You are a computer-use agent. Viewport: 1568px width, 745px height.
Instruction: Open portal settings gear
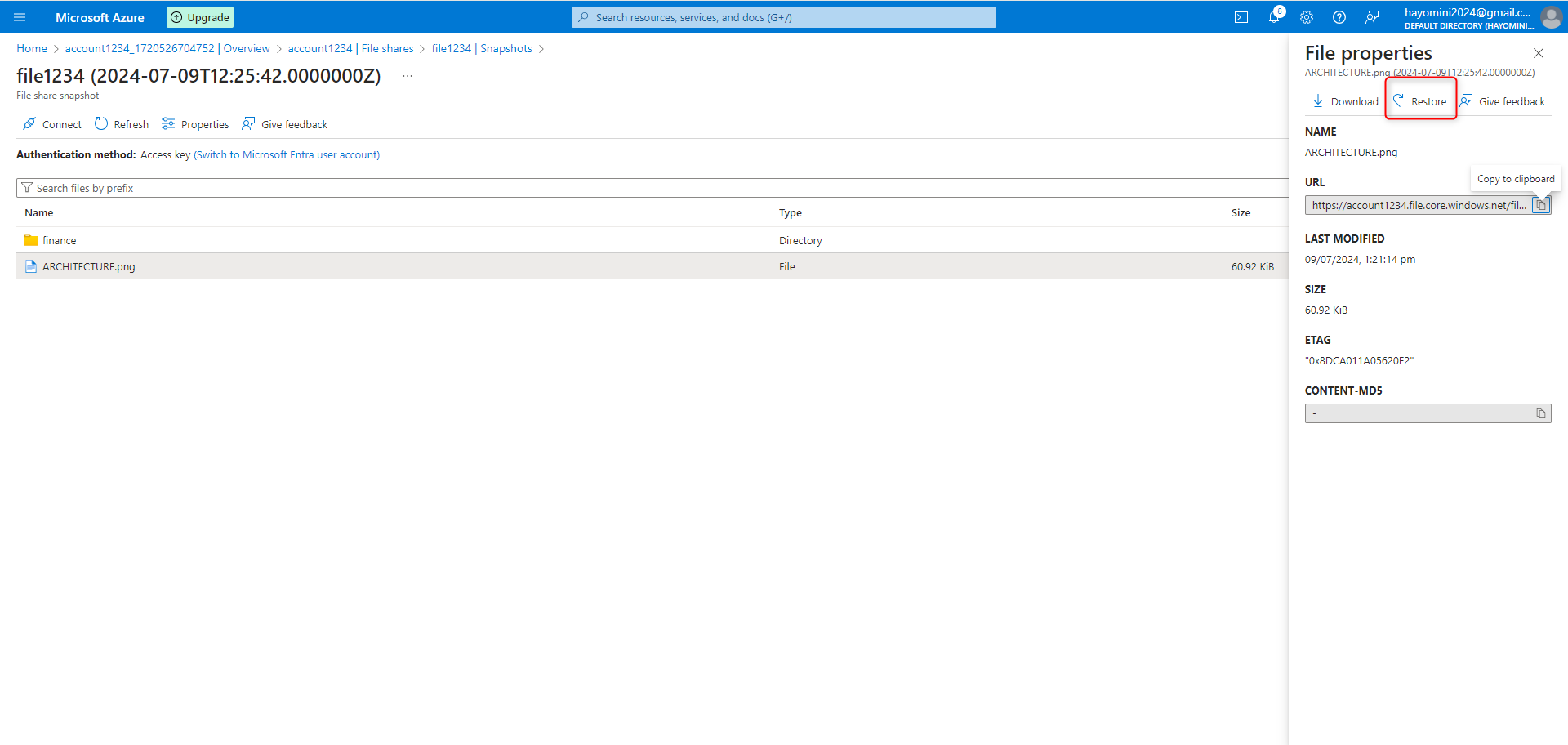(1307, 17)
